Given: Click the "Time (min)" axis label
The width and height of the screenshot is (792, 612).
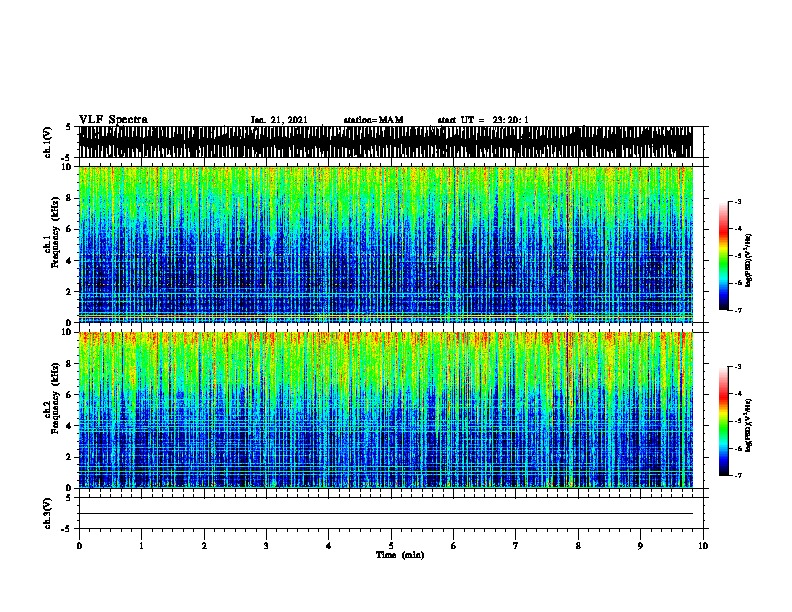Looking at the screenshot, I should 400,555.
